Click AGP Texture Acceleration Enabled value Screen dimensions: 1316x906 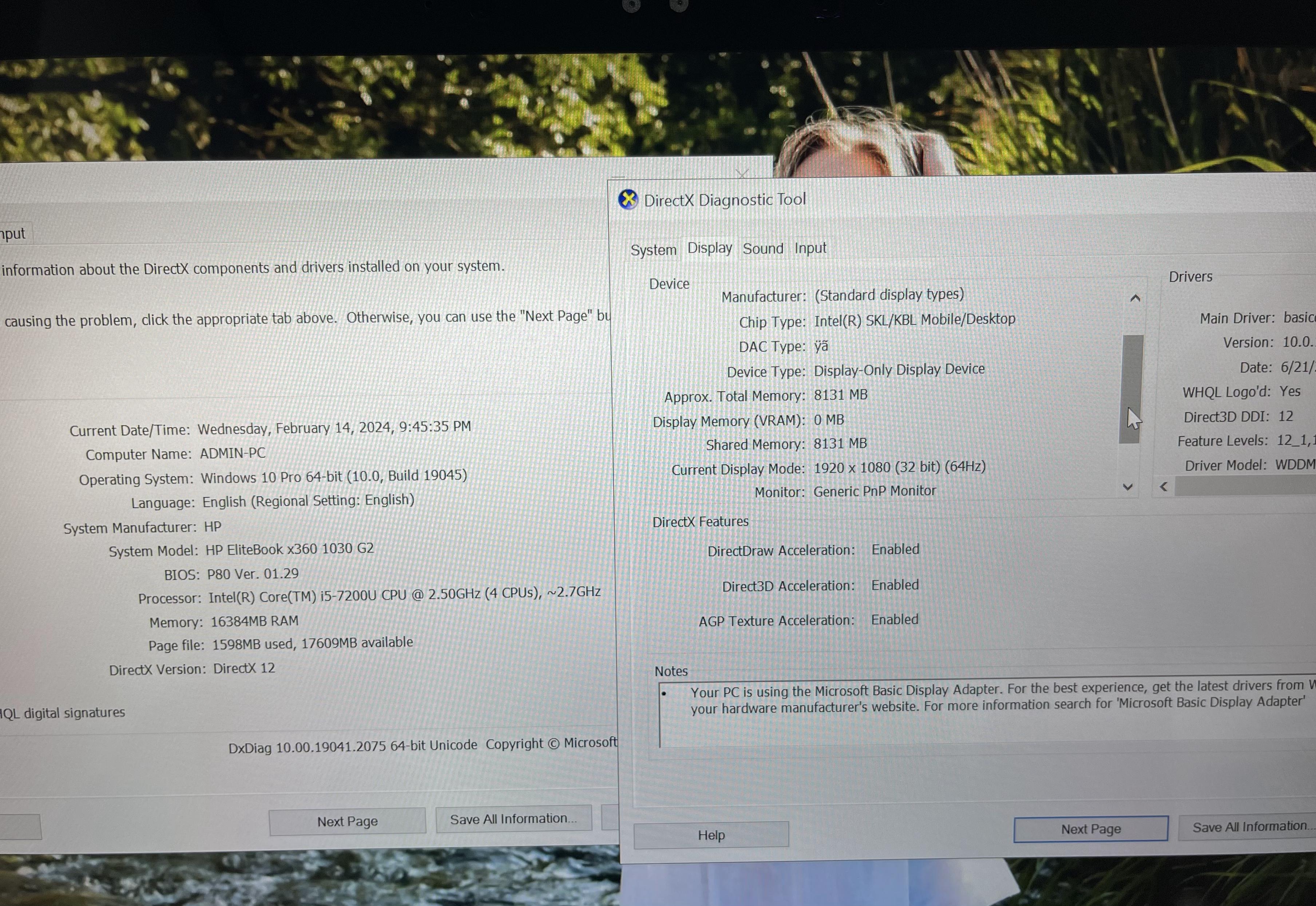895,619
